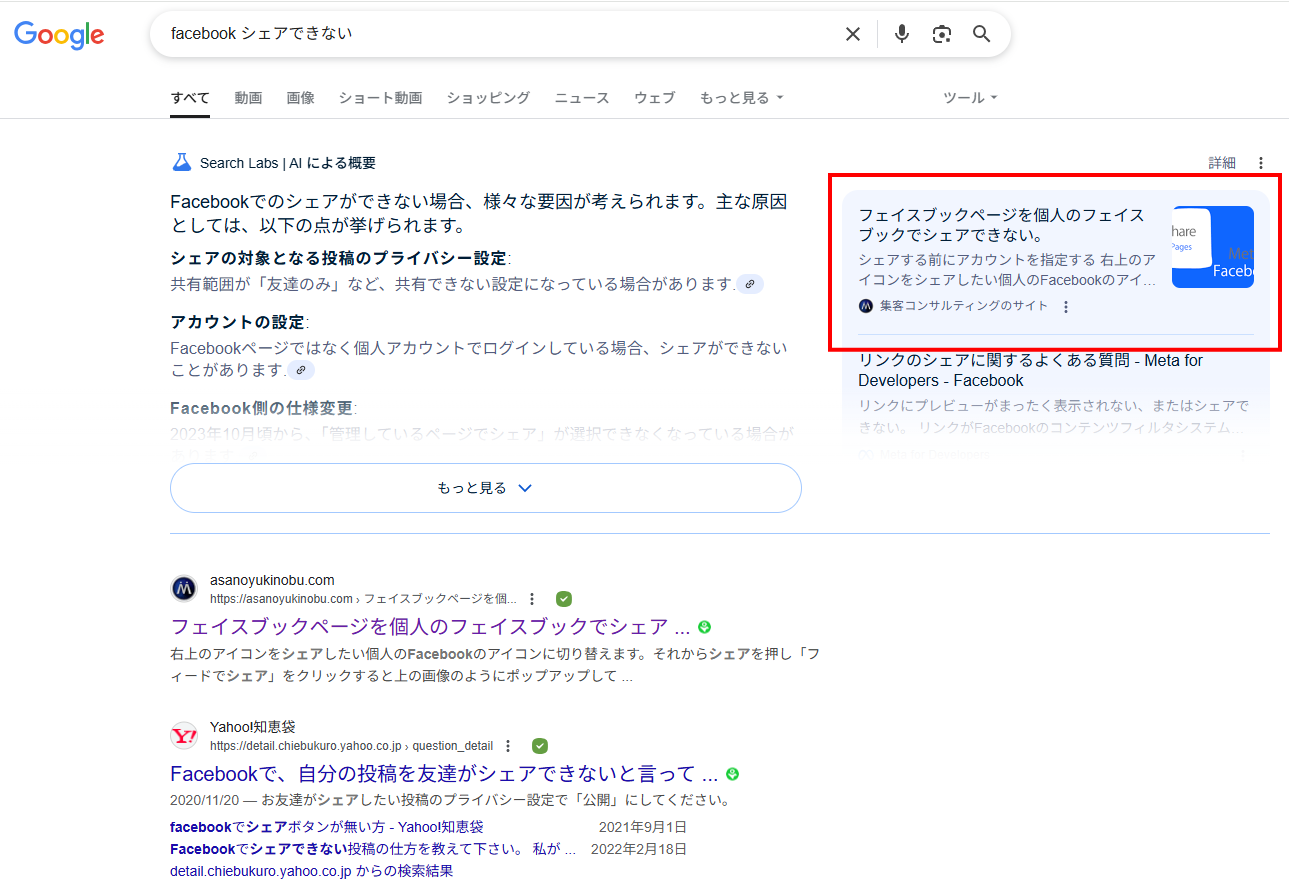Click the date 2021年9月1日
This screenshot has height=893, width=1289.
pos(643,827)
